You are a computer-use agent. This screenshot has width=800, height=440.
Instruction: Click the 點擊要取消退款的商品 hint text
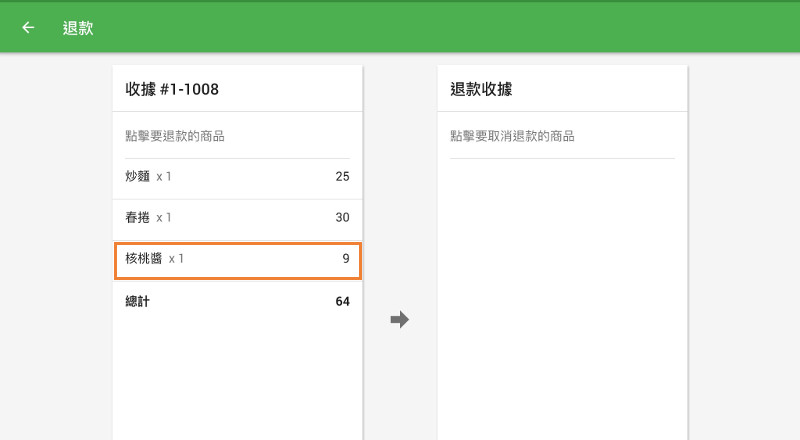pos(512,136)
